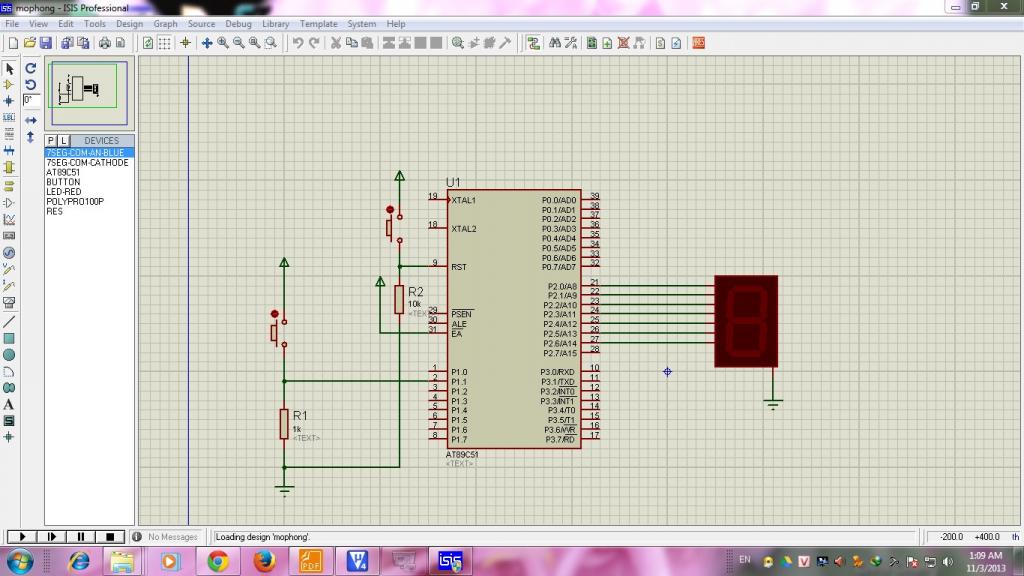Select the 2D line drawing tool
Screen dimensions: 1024x576
9,322
